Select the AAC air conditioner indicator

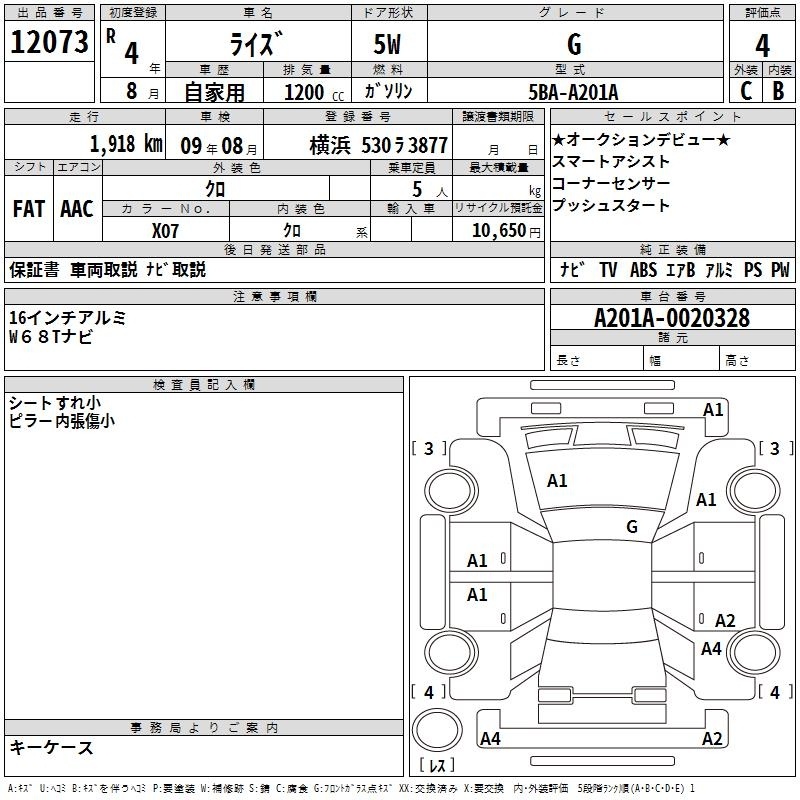(x=77, y=208)
